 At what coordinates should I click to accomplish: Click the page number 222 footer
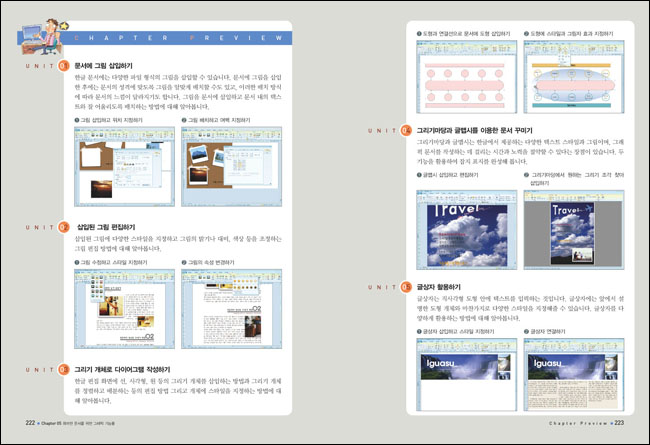[x=30, y=423]
